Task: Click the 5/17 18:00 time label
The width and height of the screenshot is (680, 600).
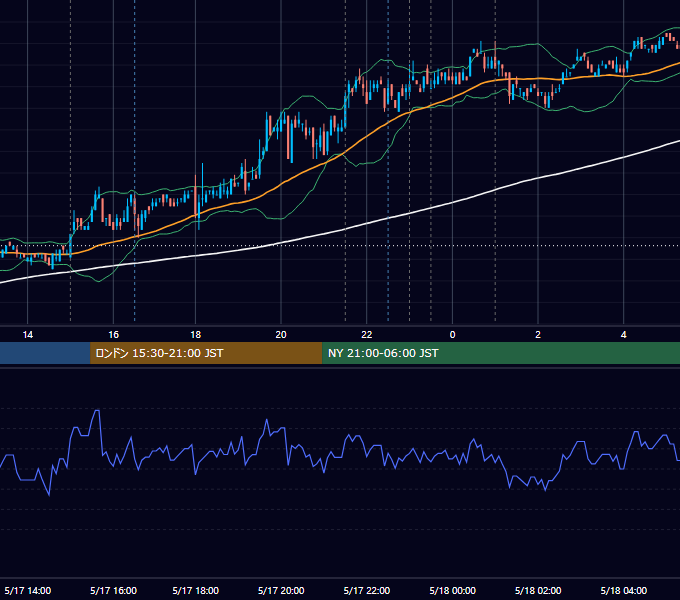Action: (x=196, y=590)
